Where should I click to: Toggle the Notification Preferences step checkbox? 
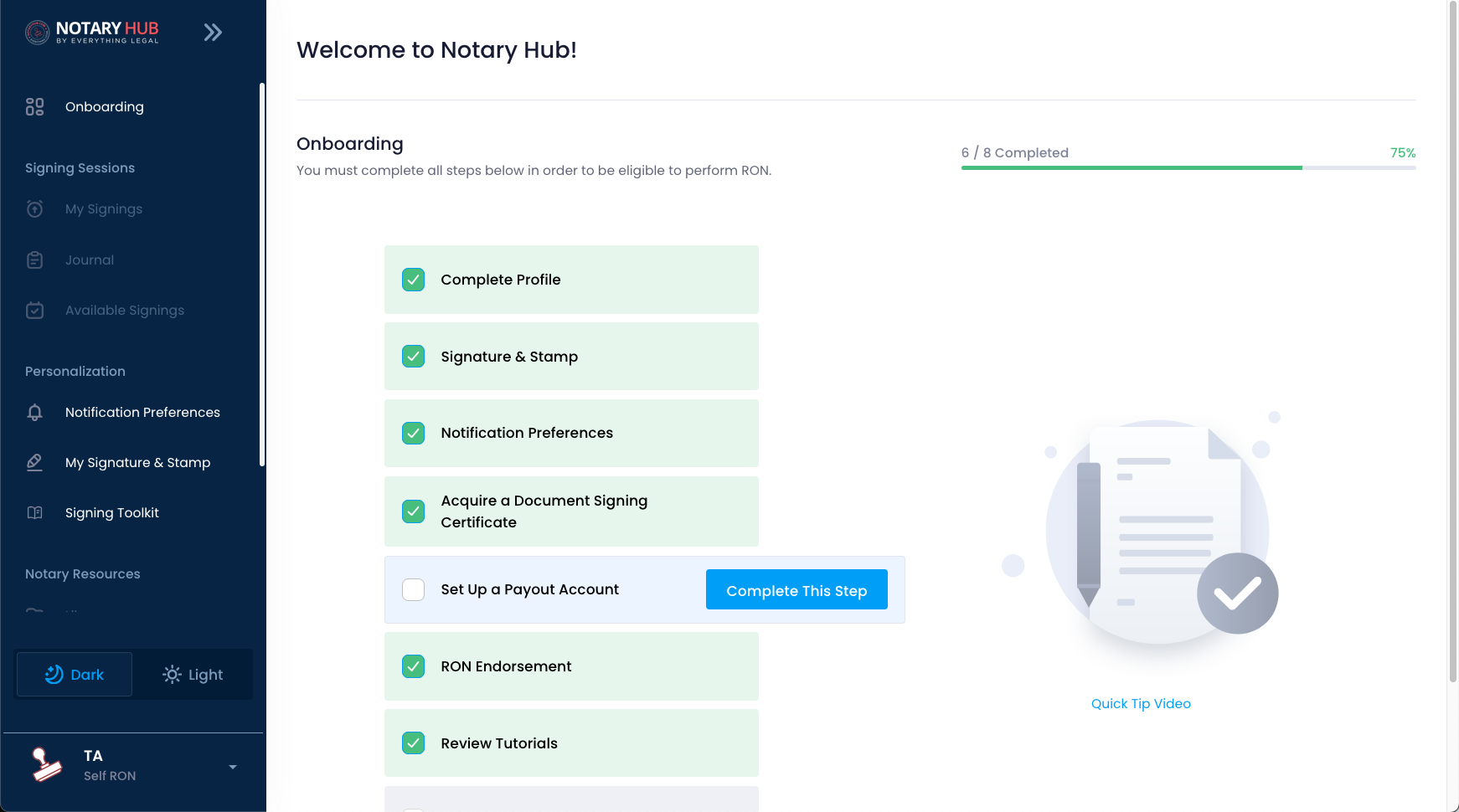414,433
